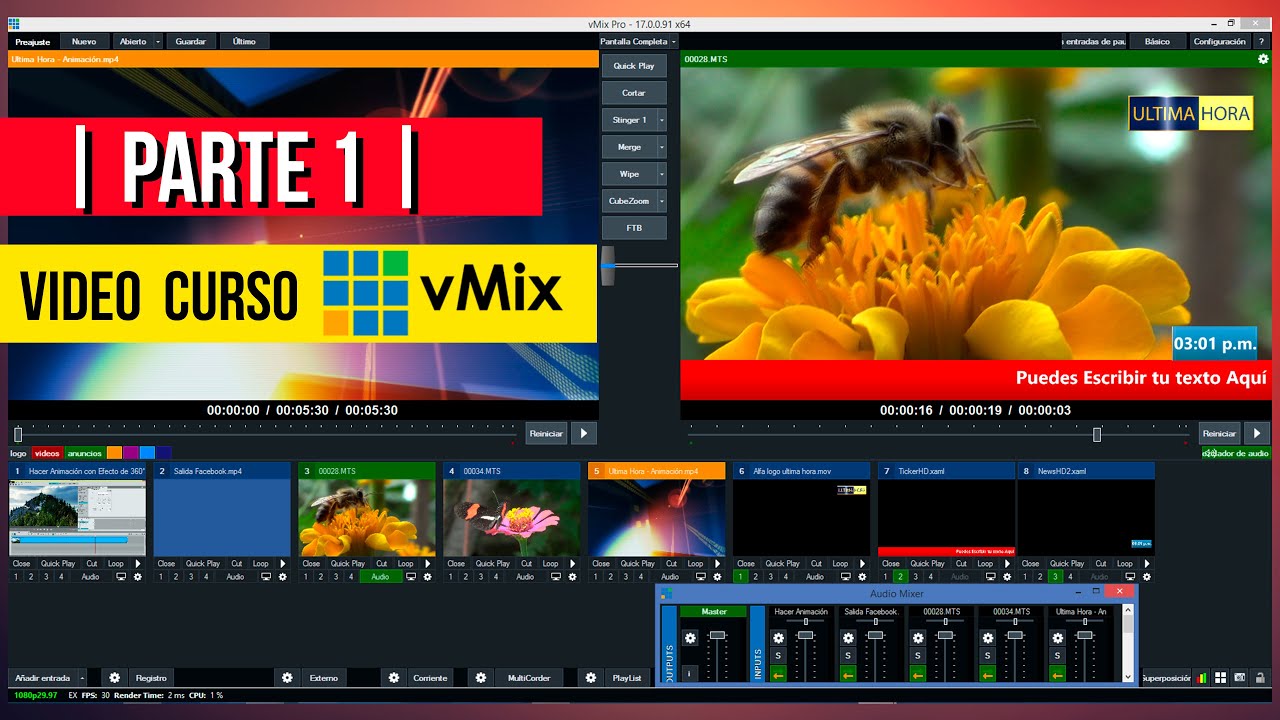Screen dimensions: 1280x720
Task: Click the FTB button
Action: [634, 228]
